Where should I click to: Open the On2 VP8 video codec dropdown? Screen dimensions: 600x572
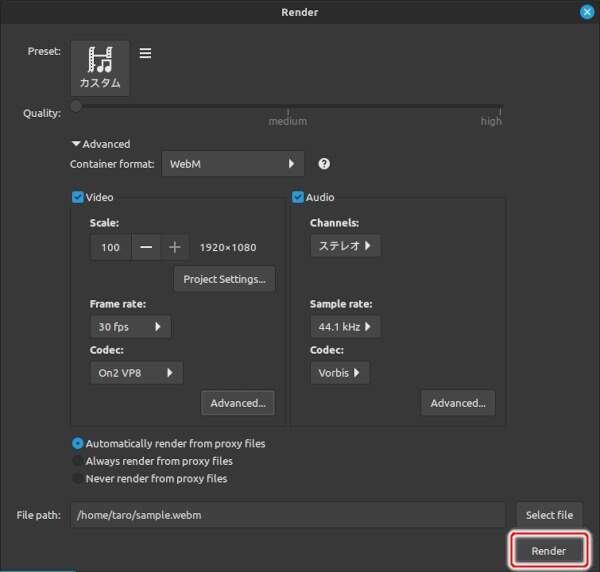click(x=136, y=373)
